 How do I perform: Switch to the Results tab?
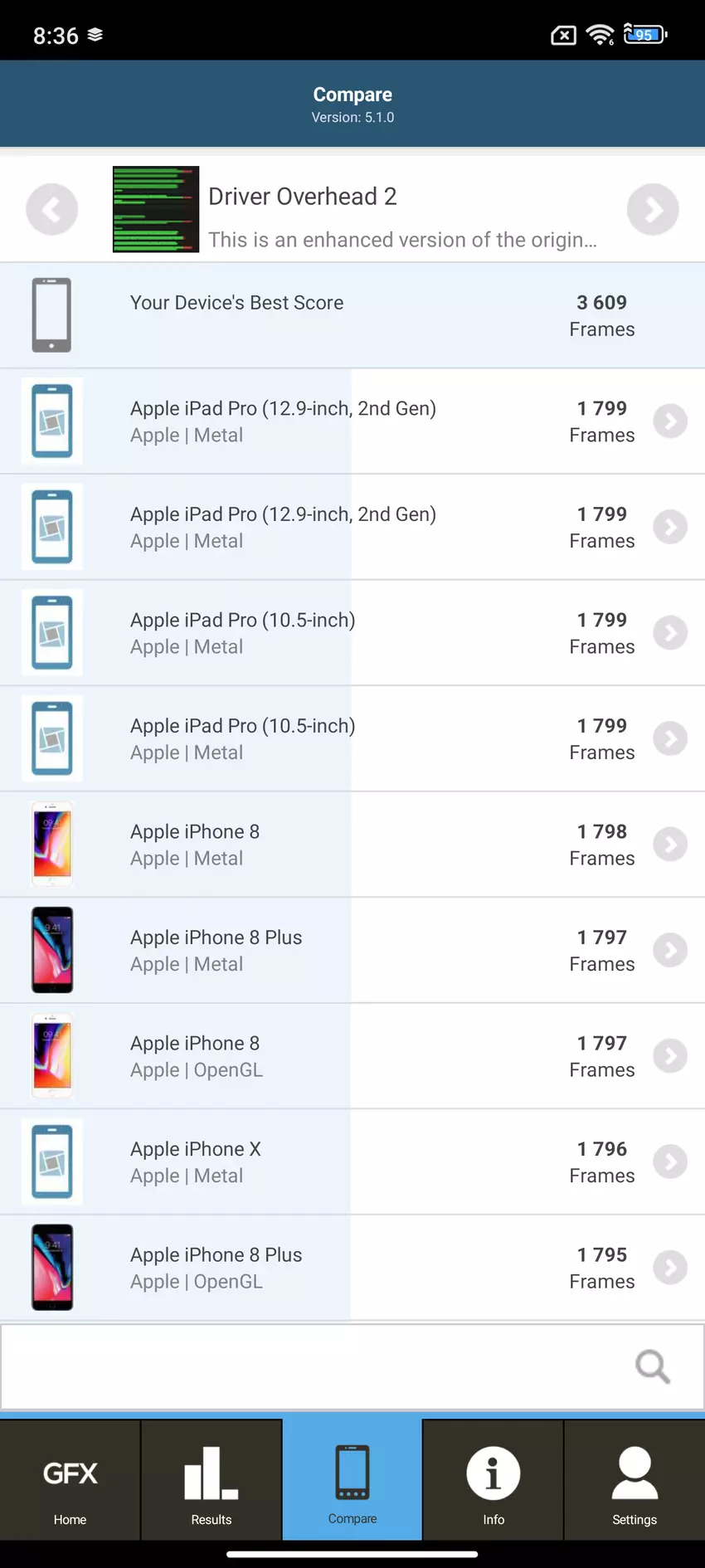(x=211, y=1481)
